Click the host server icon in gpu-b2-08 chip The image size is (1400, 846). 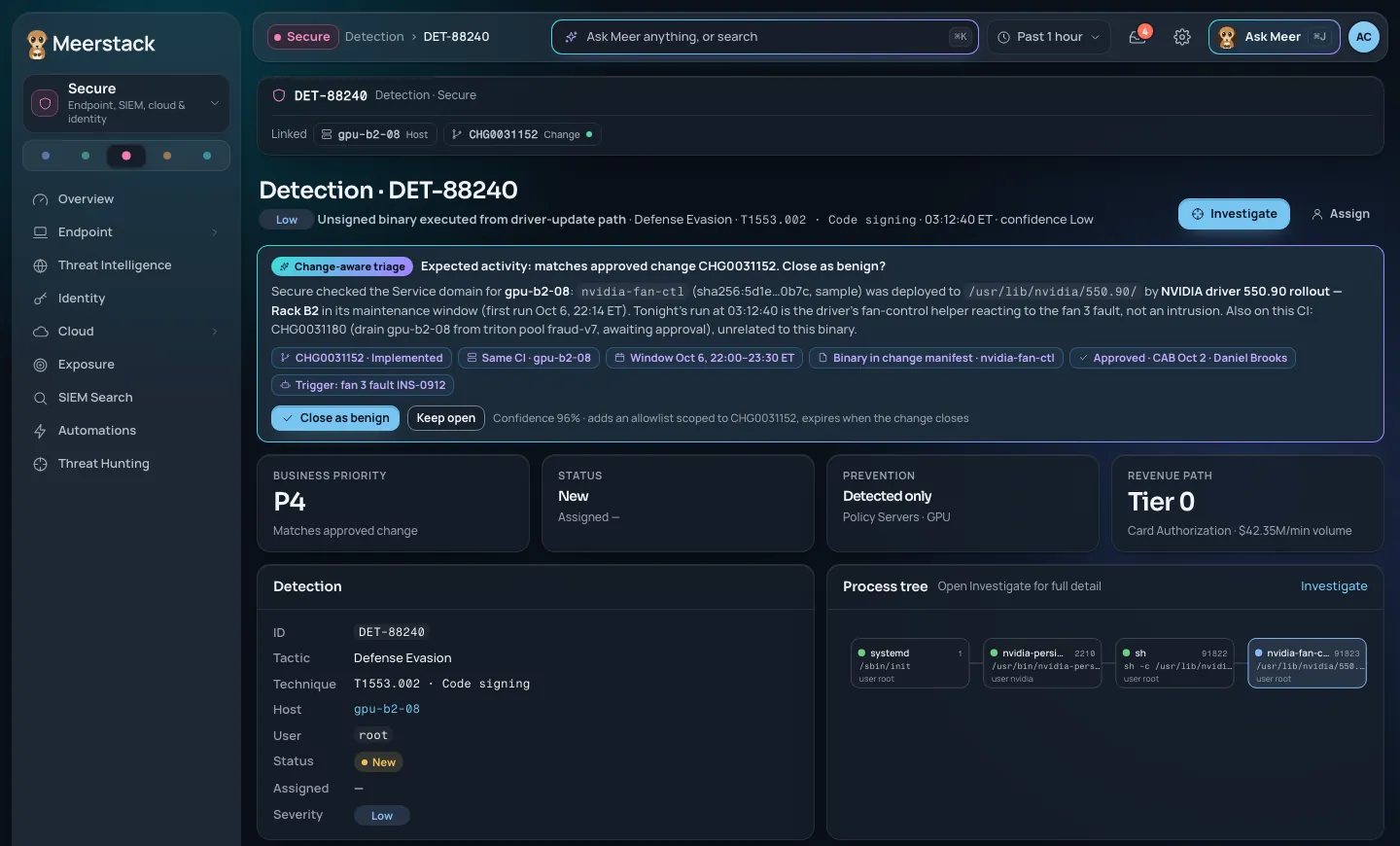pyautogui.click(x=327, y=134)
